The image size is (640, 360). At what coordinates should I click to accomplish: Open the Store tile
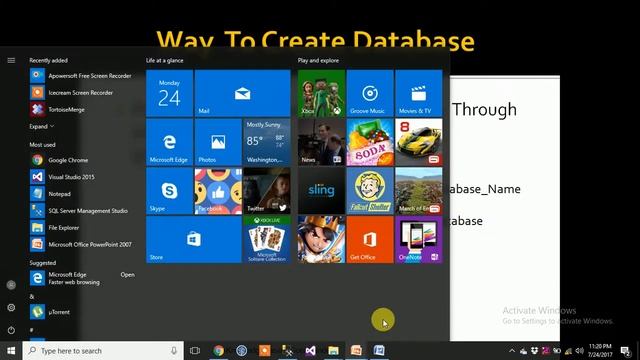click(x=194, y=240)
